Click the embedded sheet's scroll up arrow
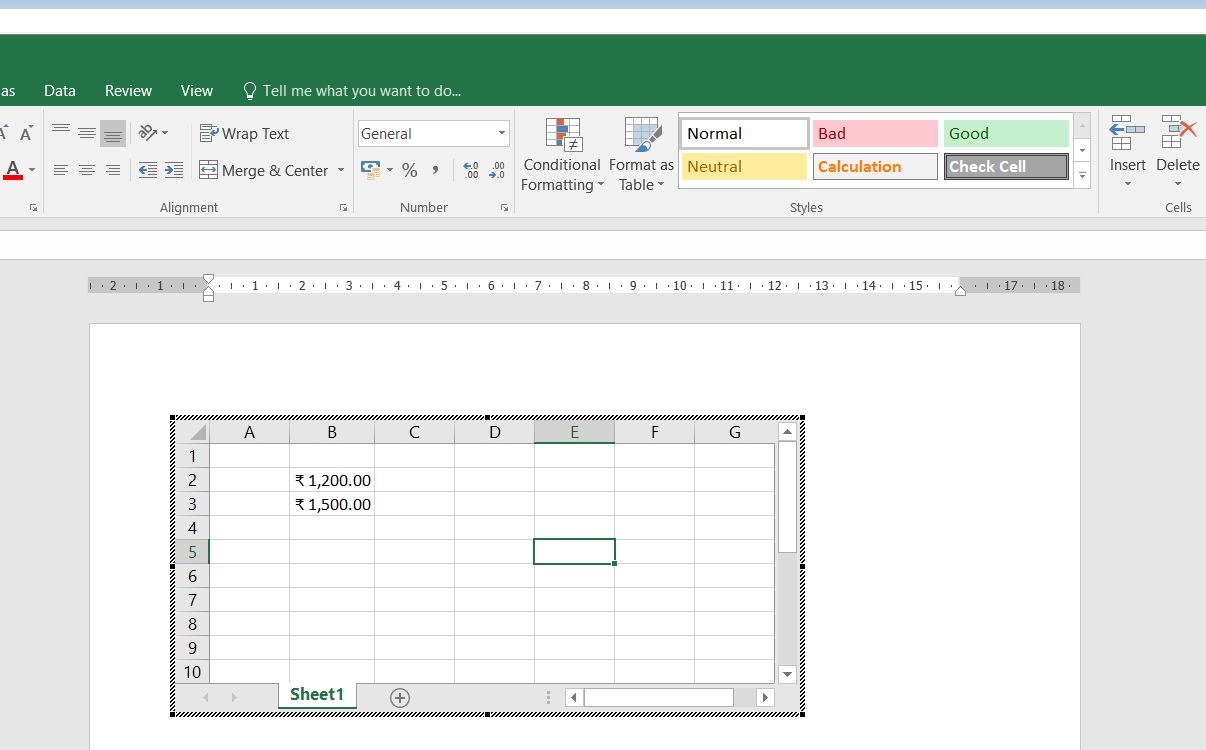 [787, 432]
